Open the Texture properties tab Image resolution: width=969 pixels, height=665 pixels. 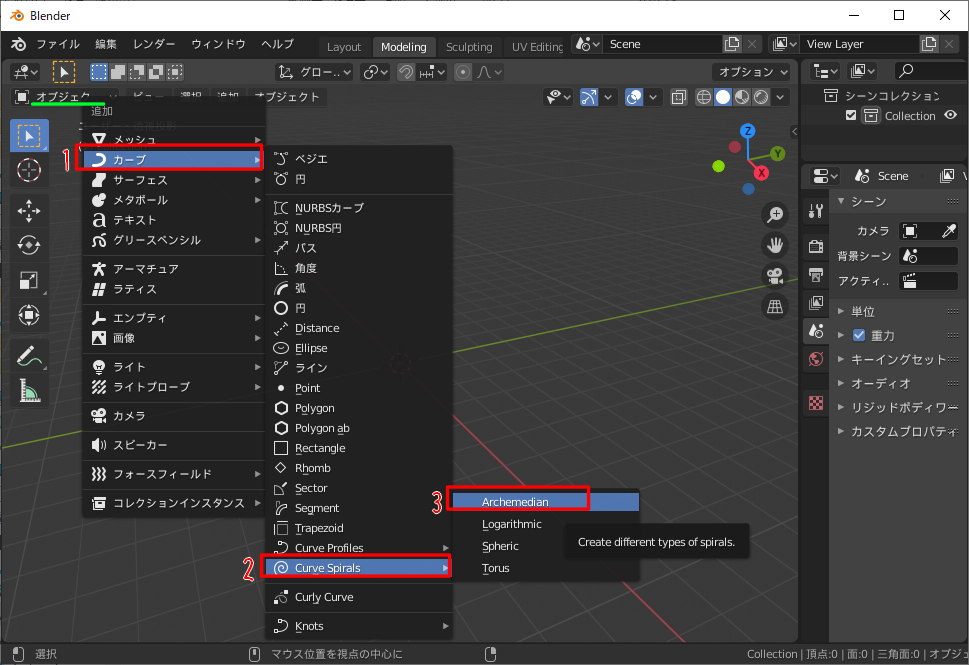pos(816,403)
